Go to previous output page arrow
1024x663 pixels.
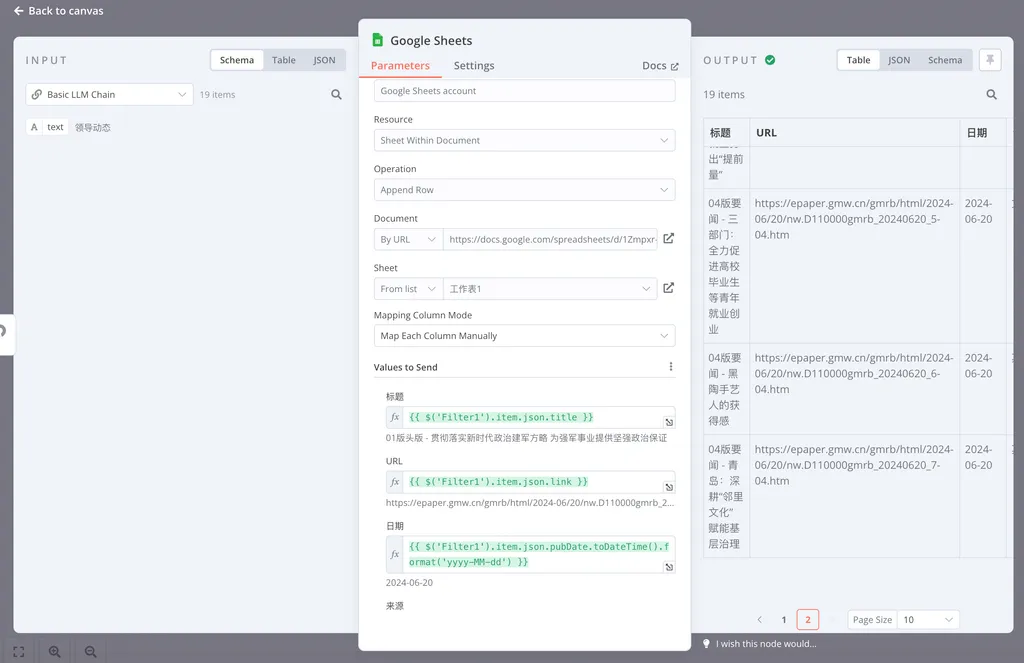[x=760, y=620]
